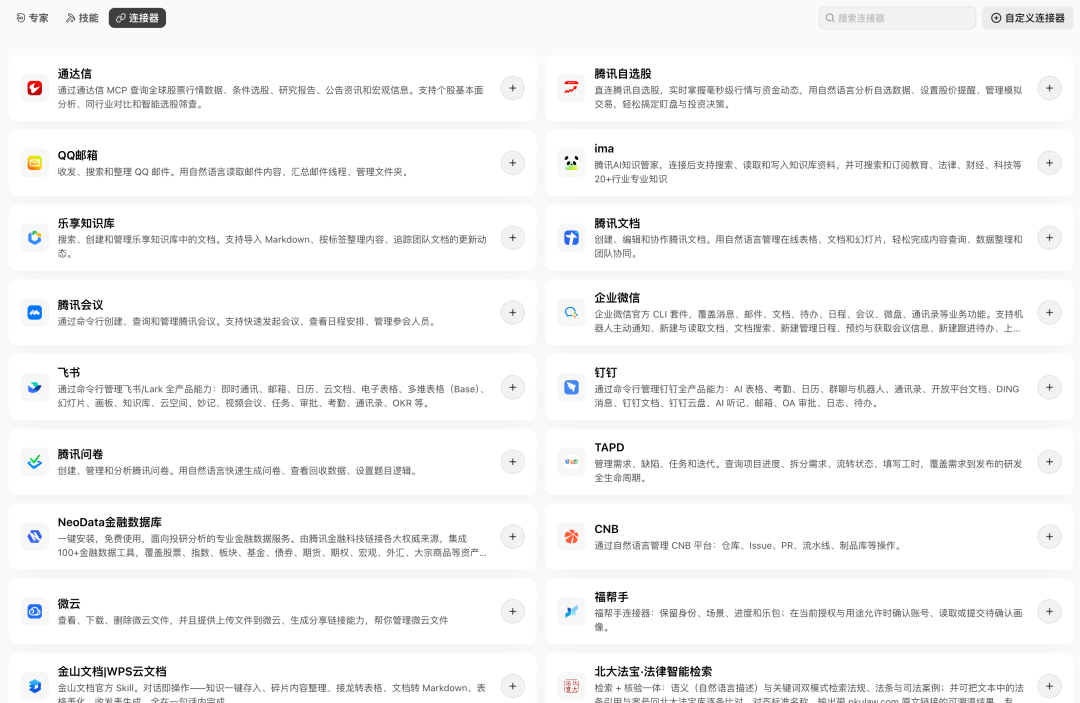
Task: Click the 金山文档 WPS icon
Action: [x=34, y=686]
